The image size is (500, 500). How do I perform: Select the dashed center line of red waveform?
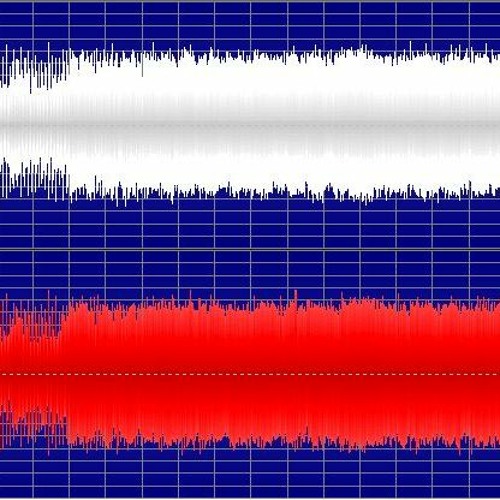click(x=250, y=374)
